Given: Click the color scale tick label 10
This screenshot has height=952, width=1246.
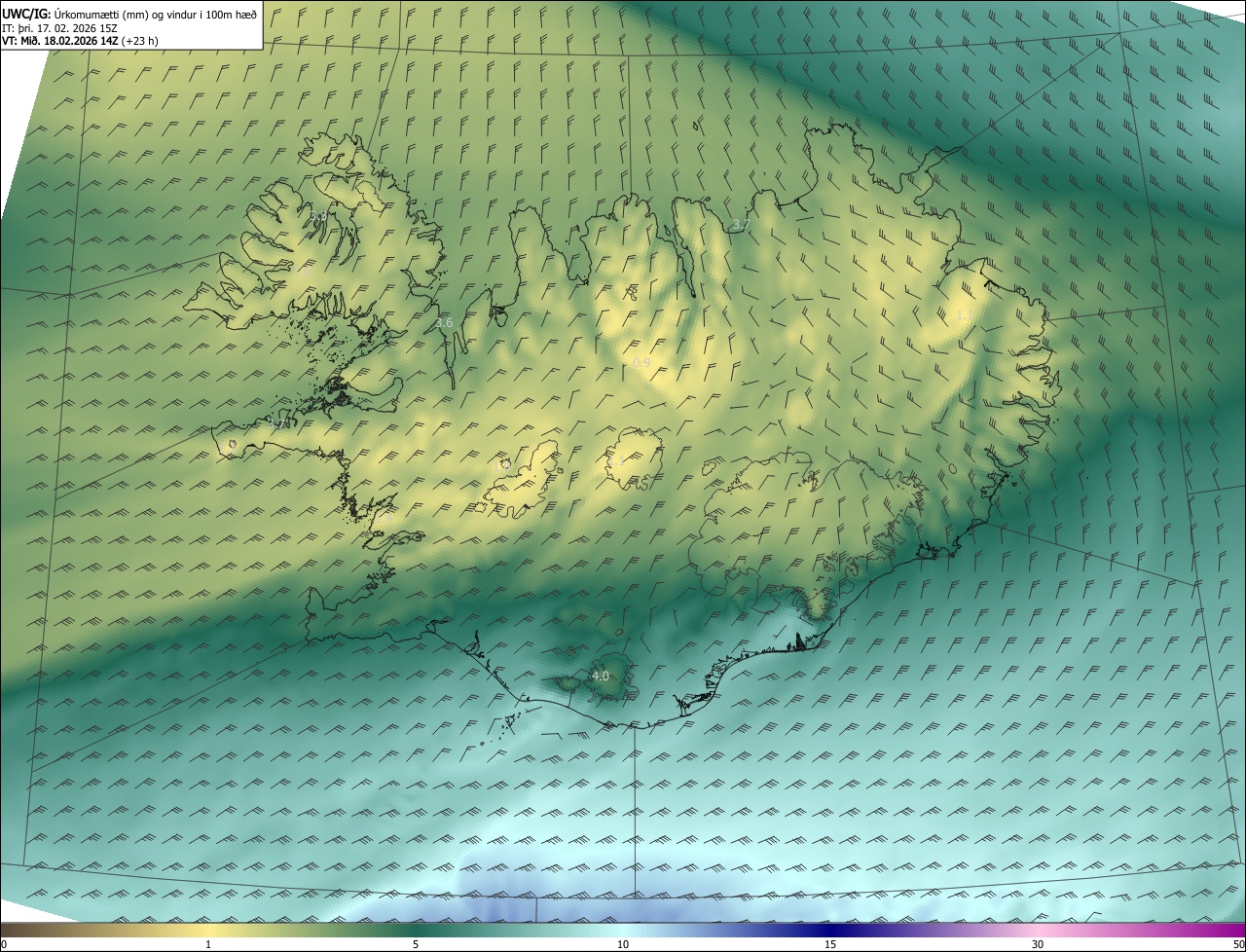Looking at the screenshot, I should tap(623, 944).
